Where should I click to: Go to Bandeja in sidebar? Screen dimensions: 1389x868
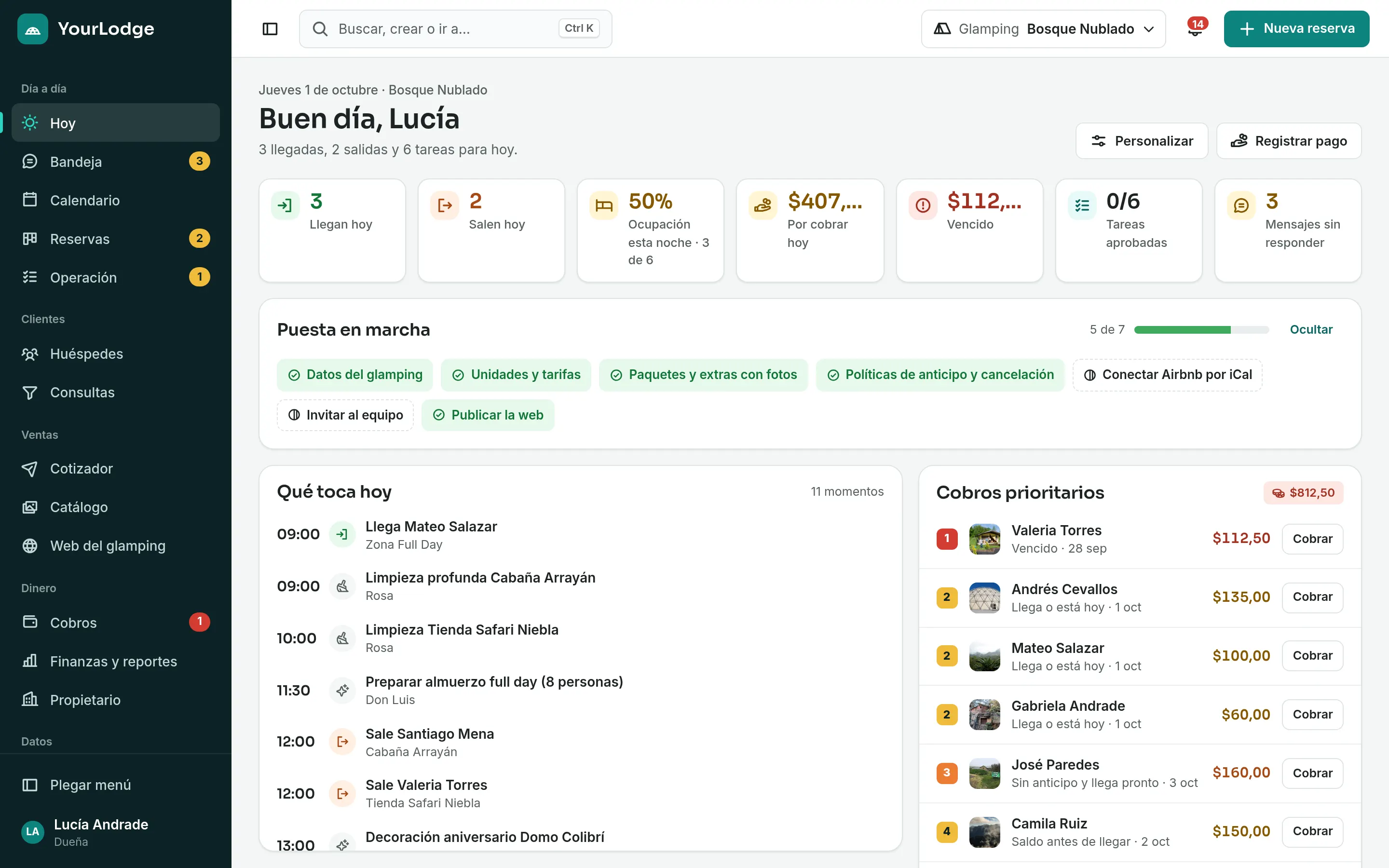click(x=115, y=162)
